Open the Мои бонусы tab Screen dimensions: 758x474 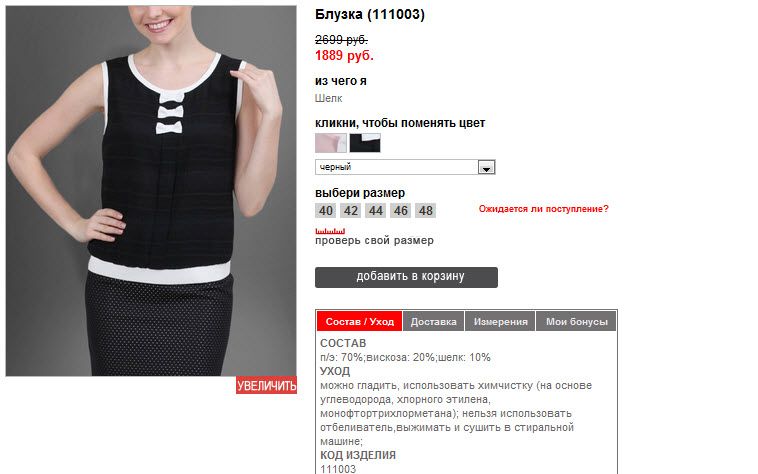577,321
